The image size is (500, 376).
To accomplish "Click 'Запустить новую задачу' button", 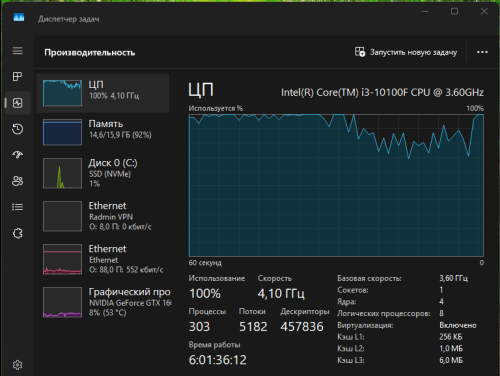I will (406, 52).
